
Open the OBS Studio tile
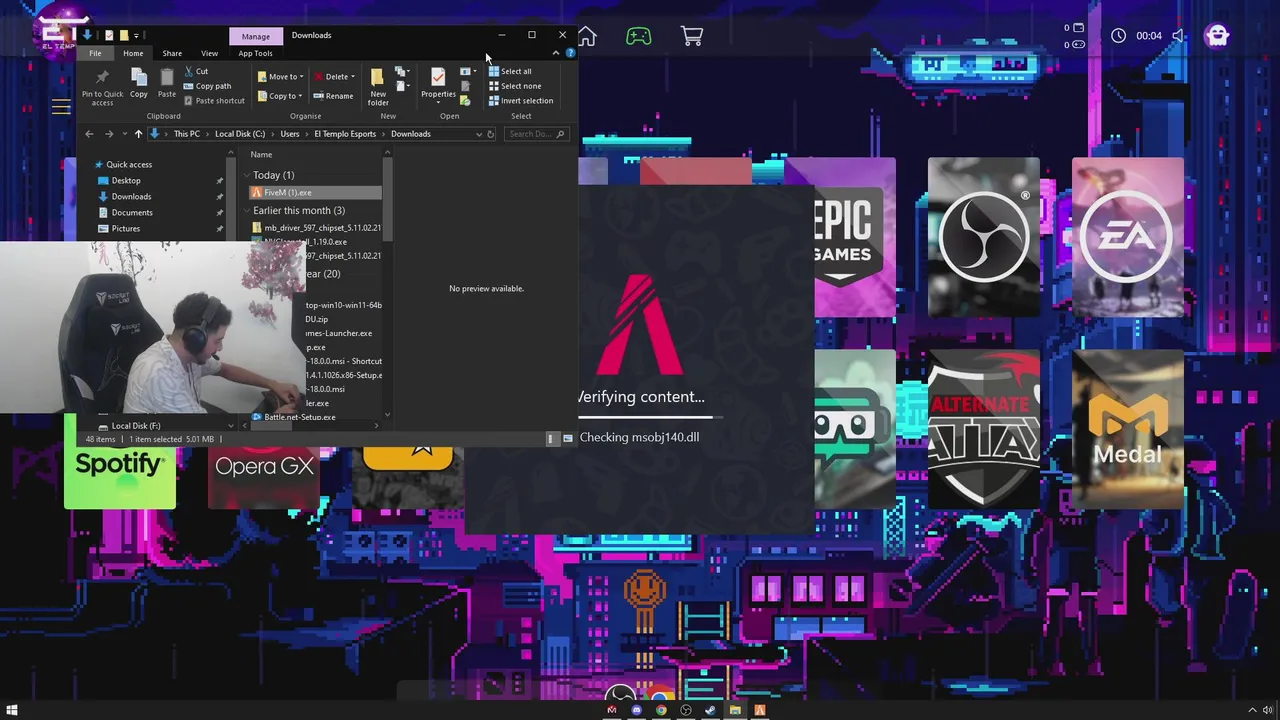pos(983,237)
